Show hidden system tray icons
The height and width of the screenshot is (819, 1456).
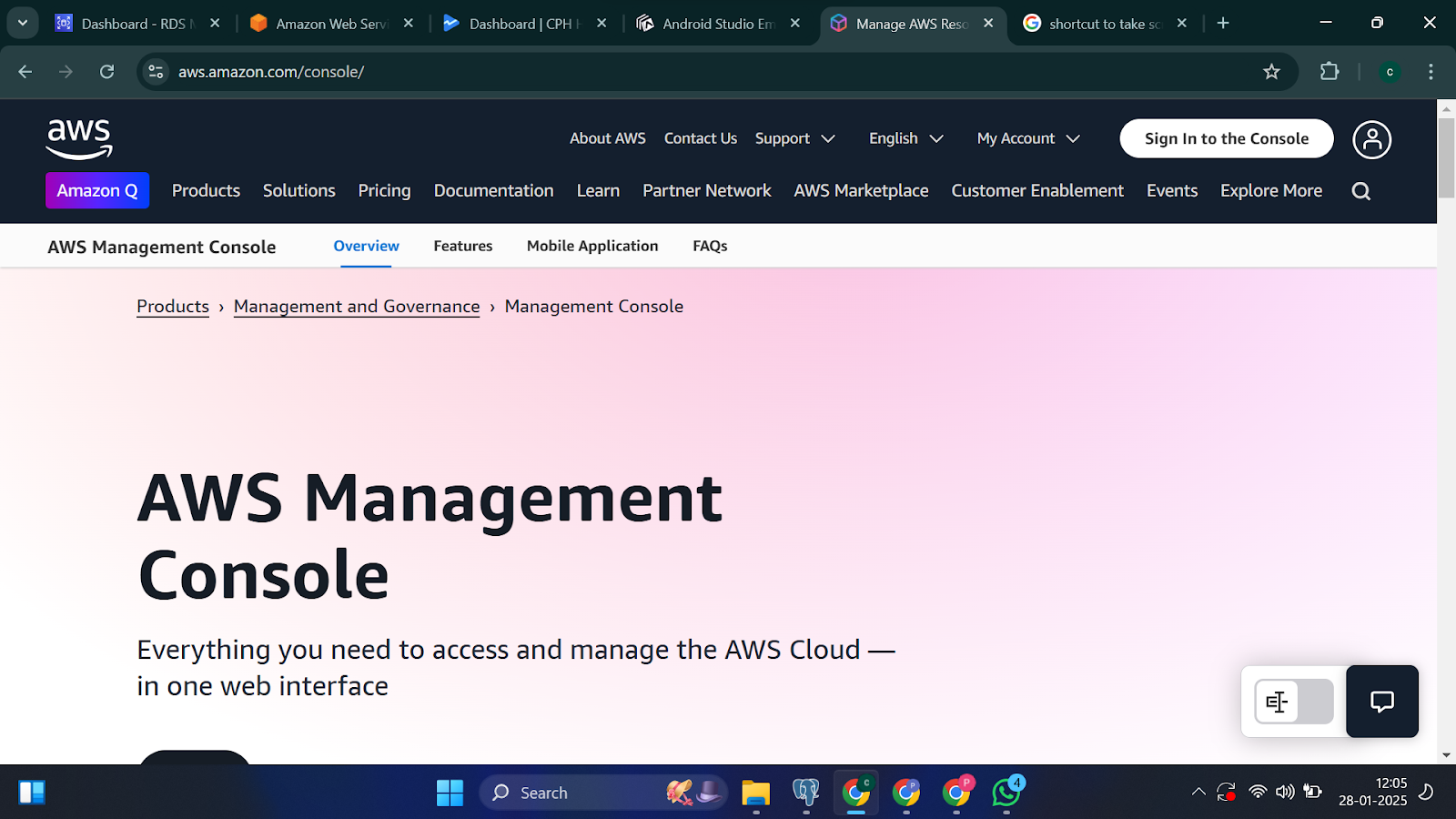pos(1198,793)
